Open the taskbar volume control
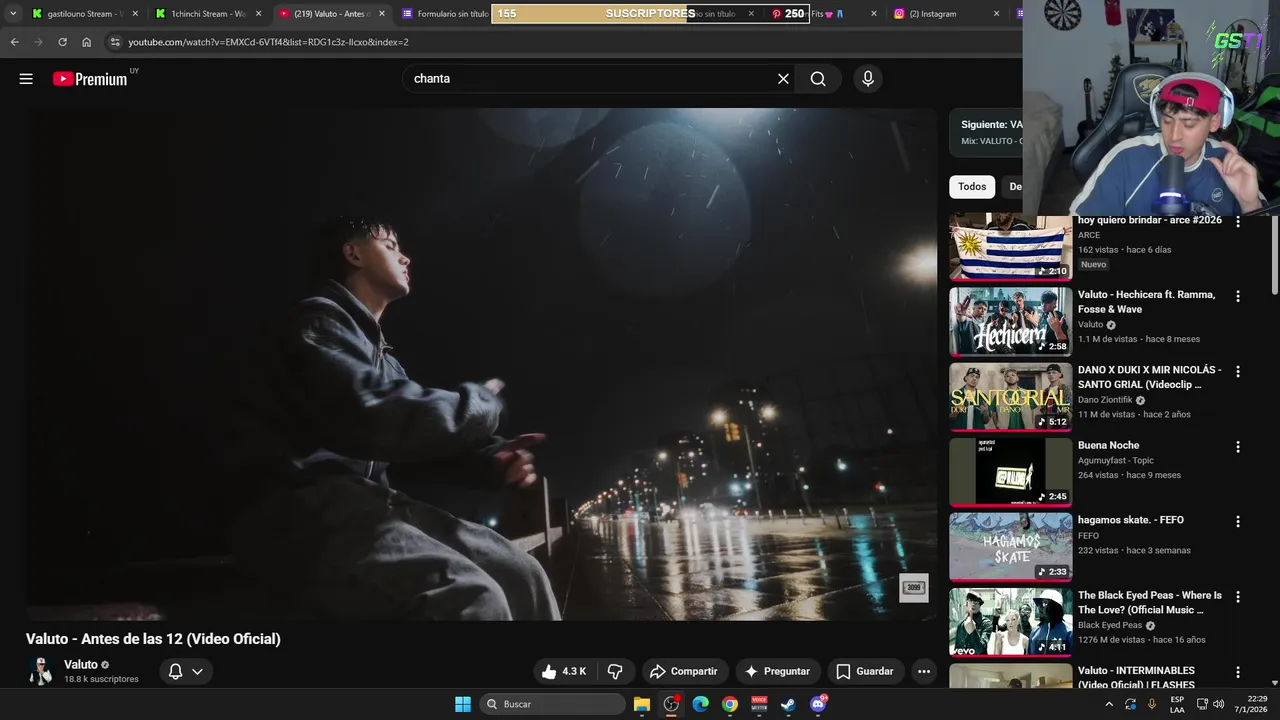The width and height of the screenshot is (1280, 720). click(1218, 704)
